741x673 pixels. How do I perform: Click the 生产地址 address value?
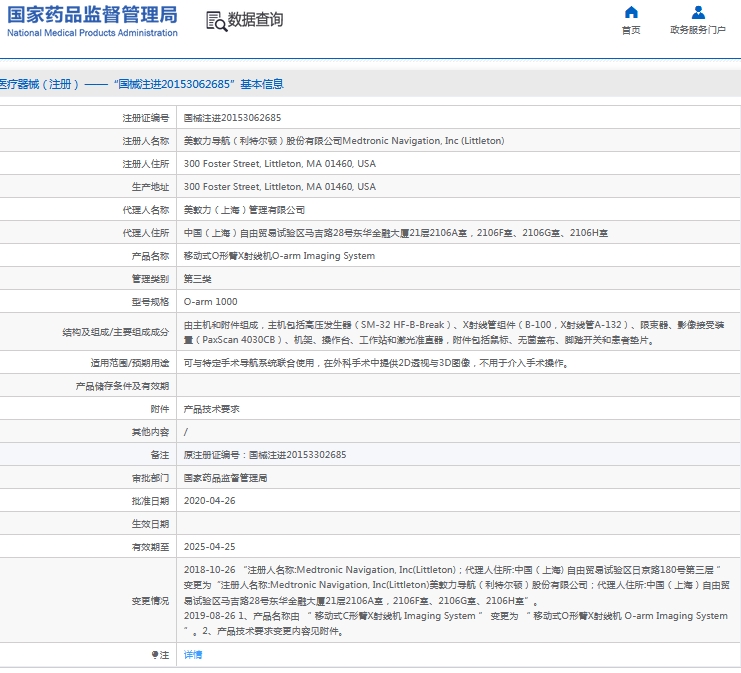pyautogui.click(x=280, y=187)
